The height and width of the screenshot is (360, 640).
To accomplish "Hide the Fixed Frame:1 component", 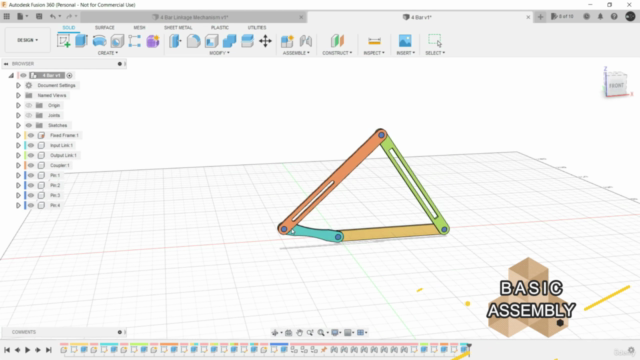I will [31, 135].
